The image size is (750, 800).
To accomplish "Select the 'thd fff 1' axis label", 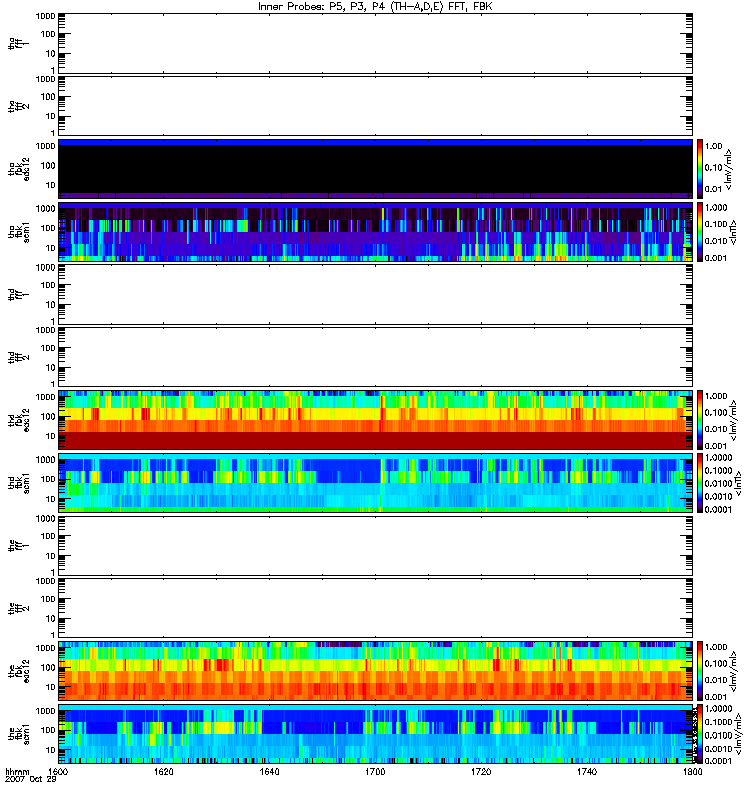I will (x=18, y=294).
